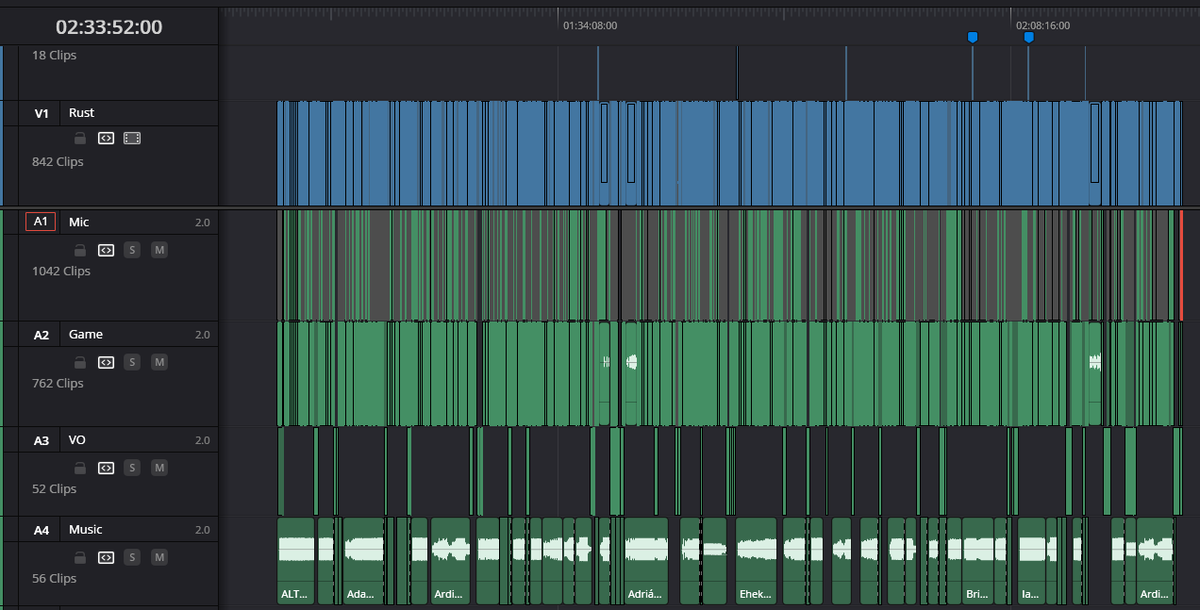Select the Ehek... music clip
This screenshot has width=1200, height=610.
756,561
